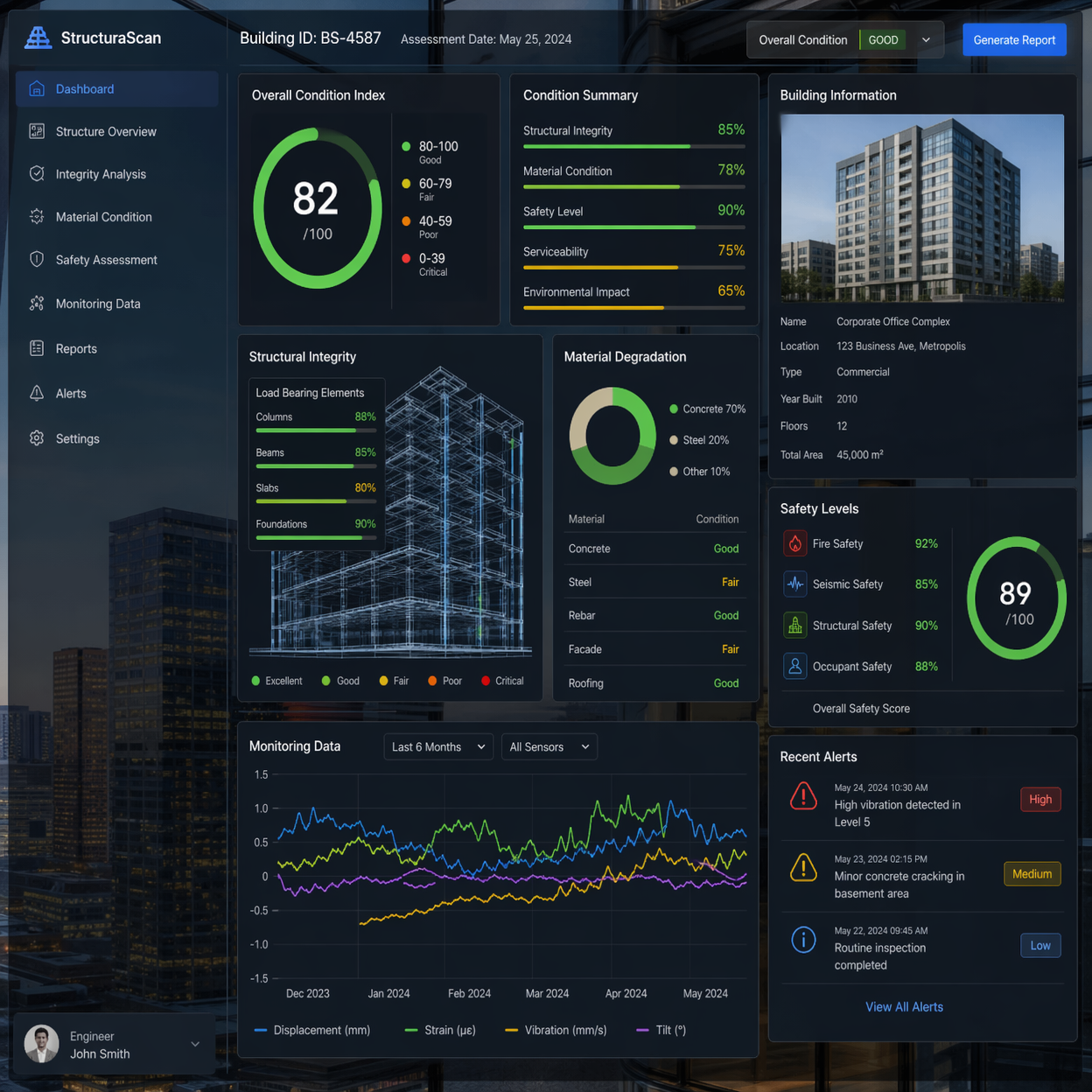
Task: Click the red High alert warning icon
Action: (803, 796)
